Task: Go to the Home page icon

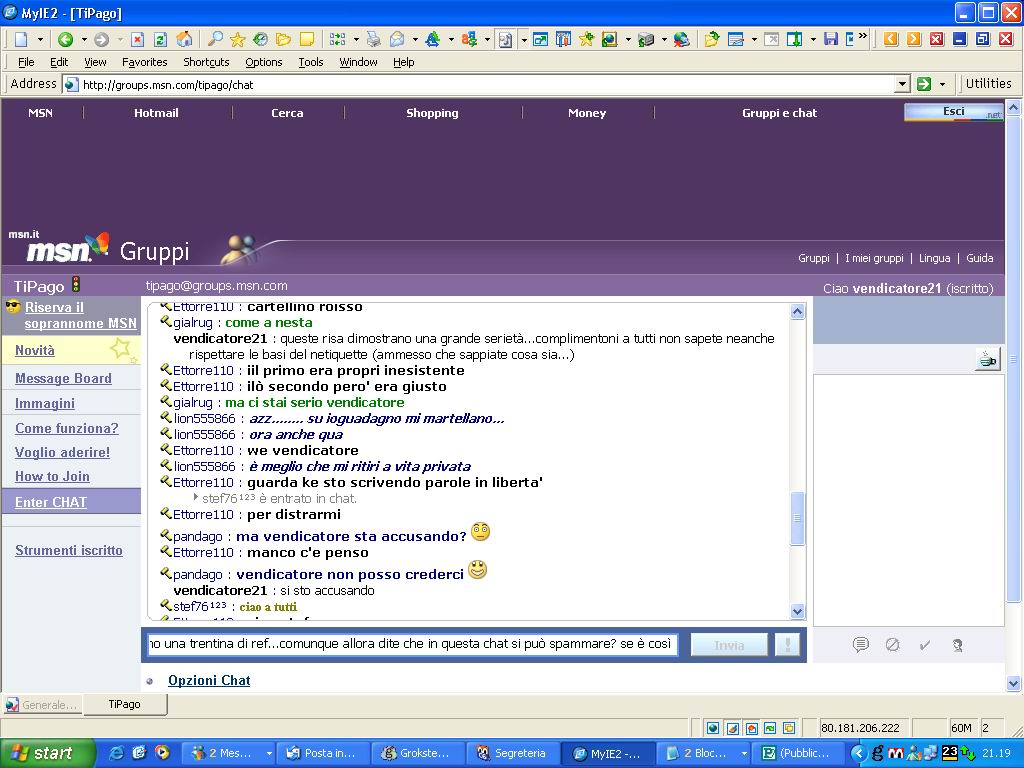Action: click(x=184, y=40)
